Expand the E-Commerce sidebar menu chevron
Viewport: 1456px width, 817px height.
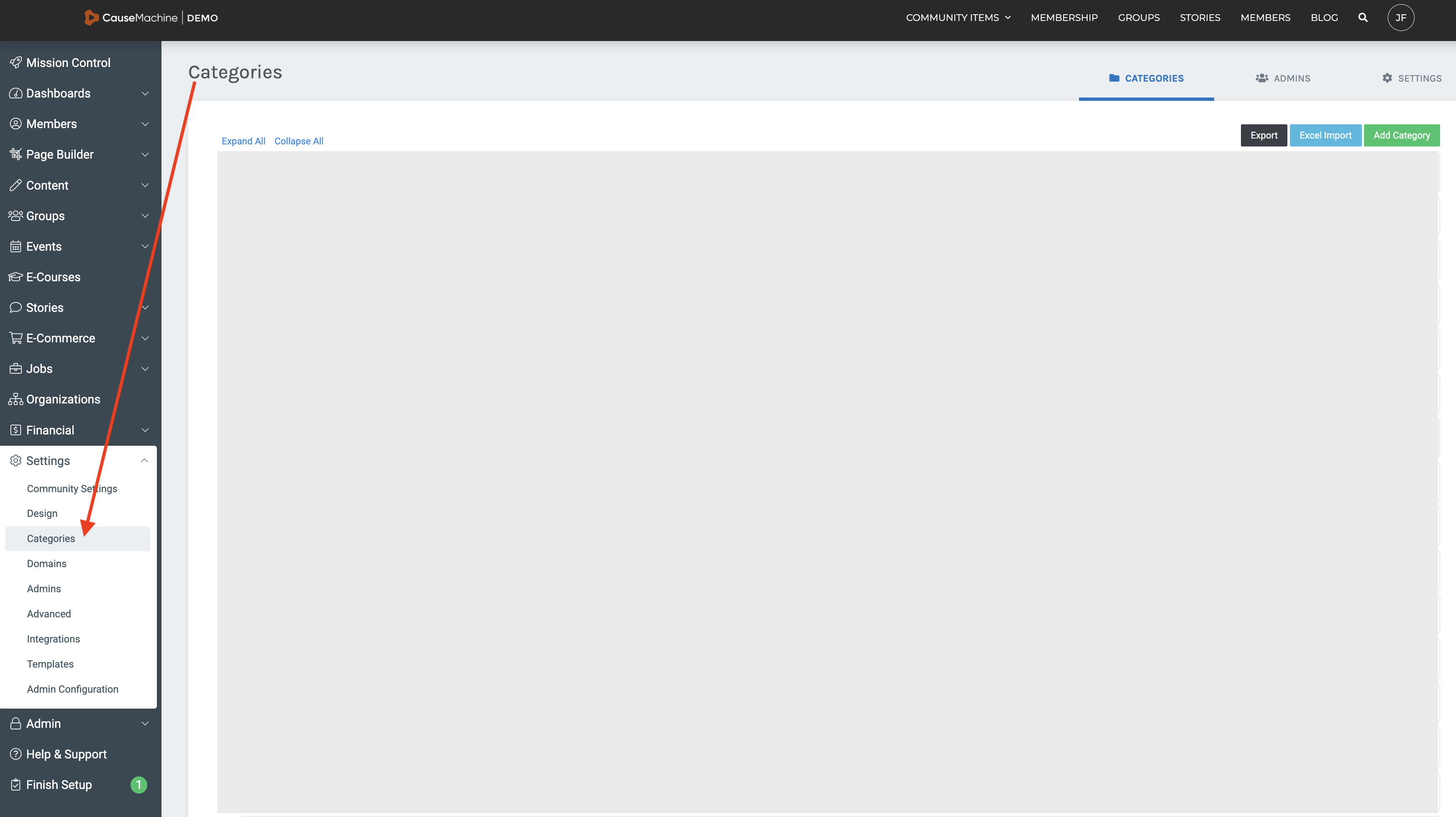click(x=145, y=338)
